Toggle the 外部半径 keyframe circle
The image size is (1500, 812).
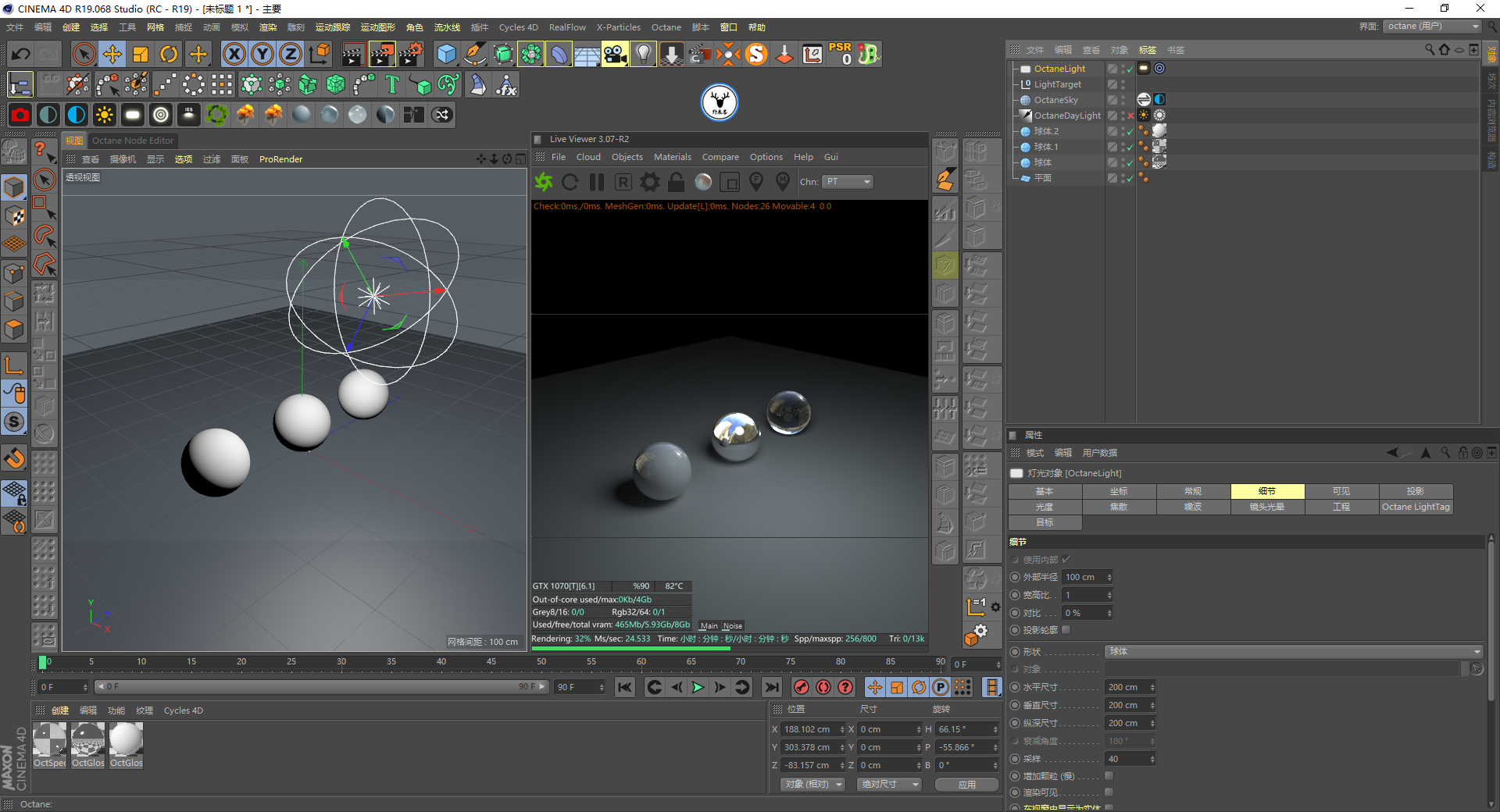pyautogui.click(x=1015, y=577)
